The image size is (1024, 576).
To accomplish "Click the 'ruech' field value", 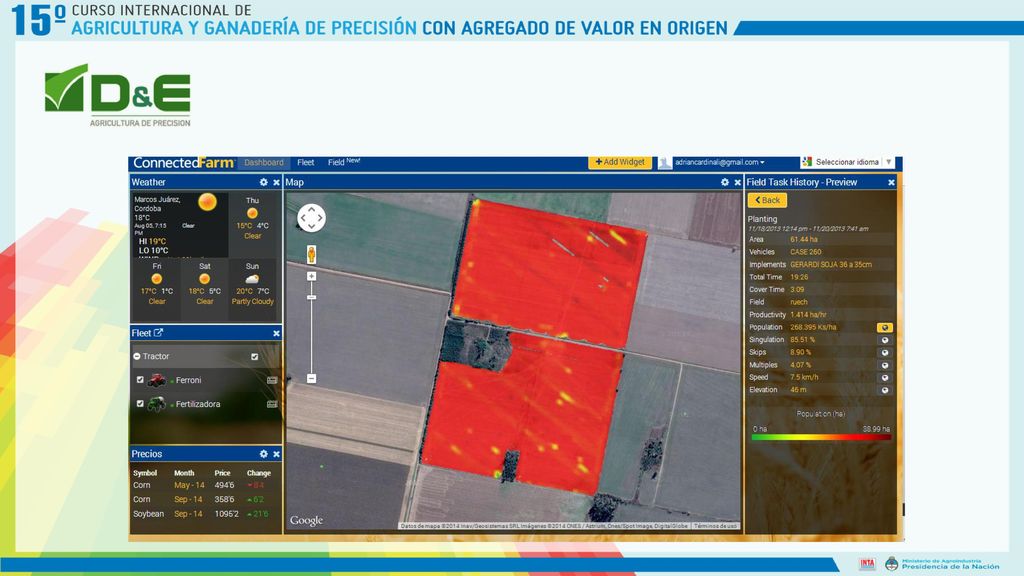I will pos(799,302).
